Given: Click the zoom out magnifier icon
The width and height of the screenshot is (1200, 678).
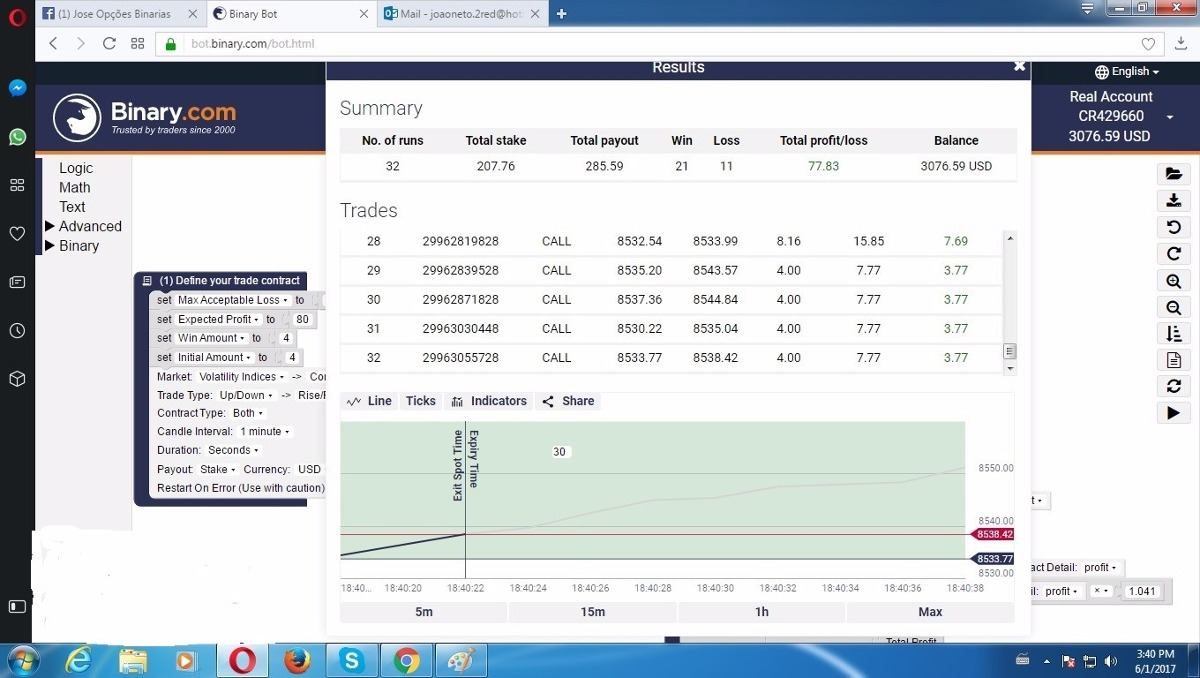Looking at the screenshot, I should [x=1173, y=307].
